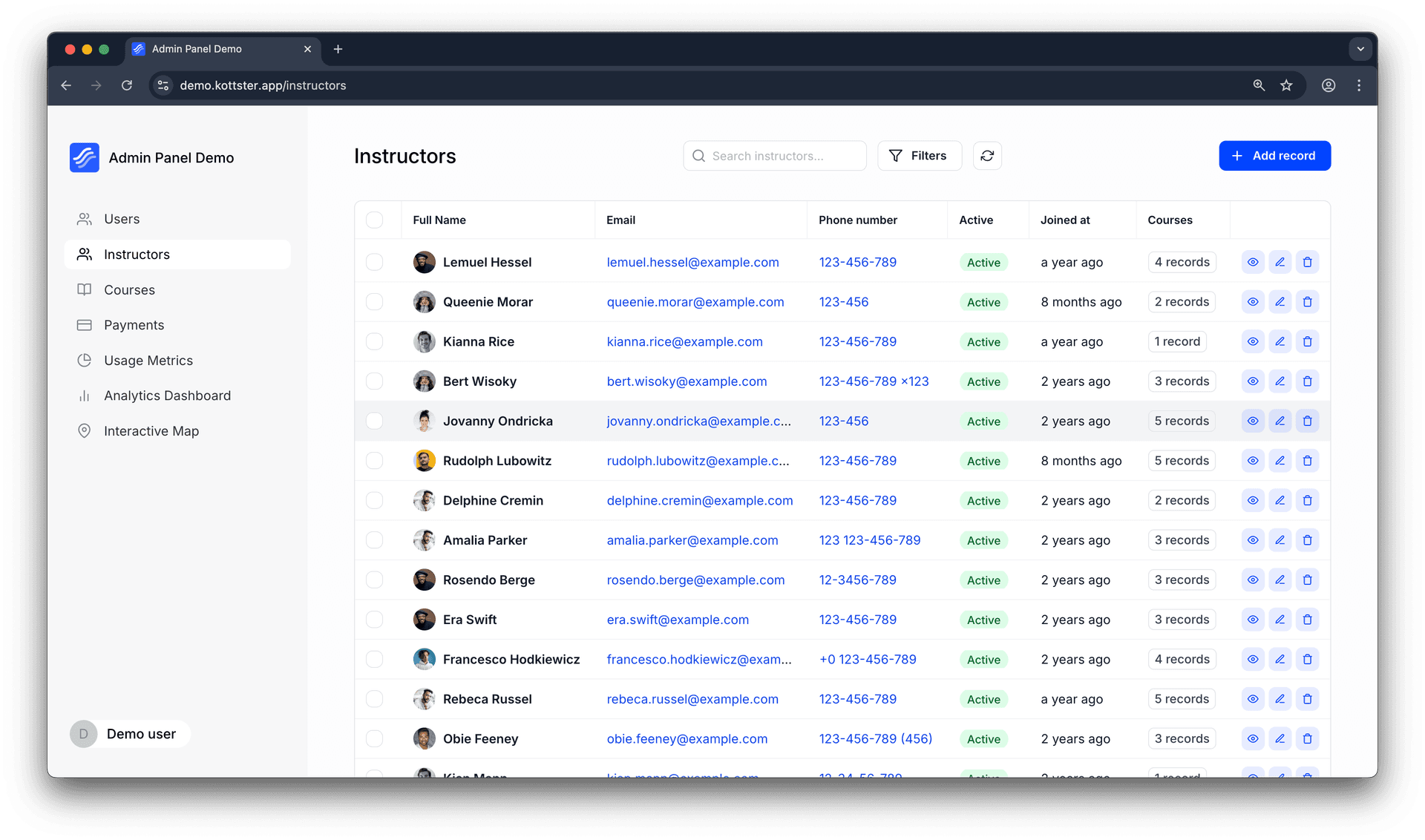Click the browser address bar URL
Viewport: 1425px width, 840px height.
pyautogui.click(x=263, y=85)
